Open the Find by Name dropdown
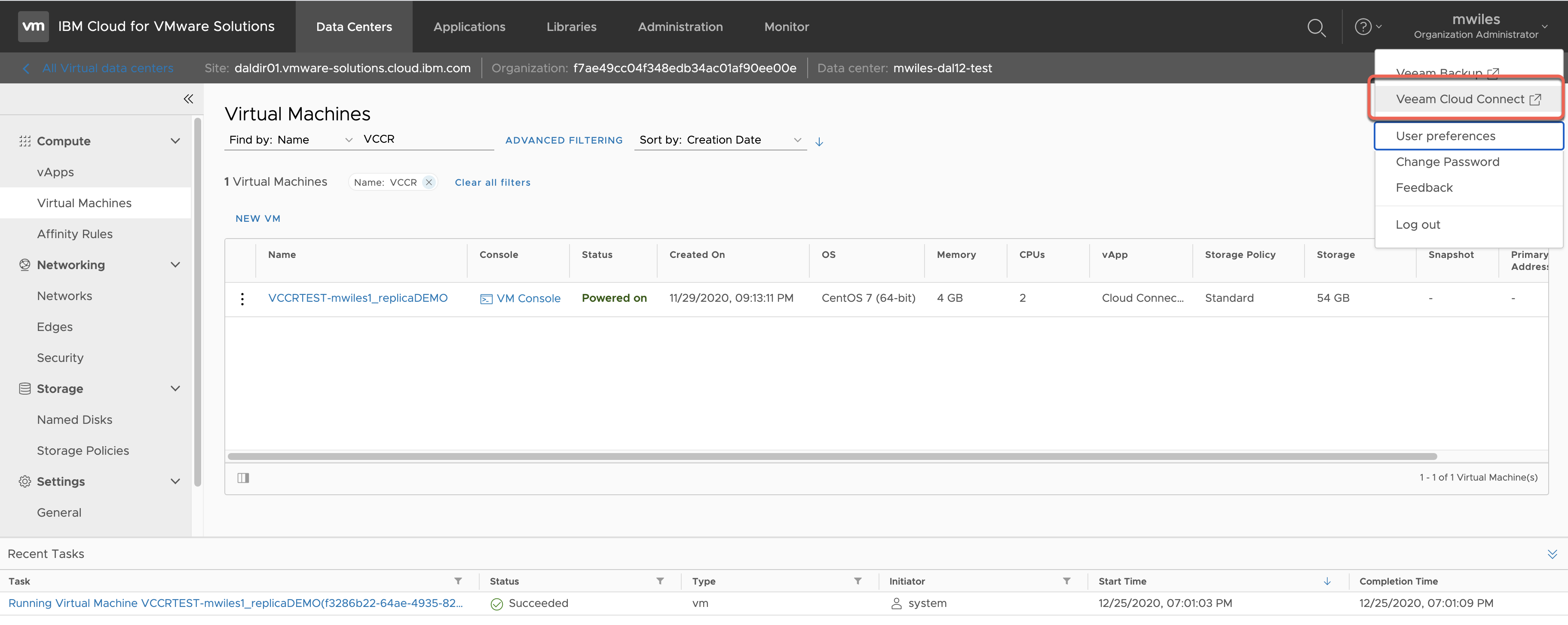 pyautogui.click(x=290, y=140)
